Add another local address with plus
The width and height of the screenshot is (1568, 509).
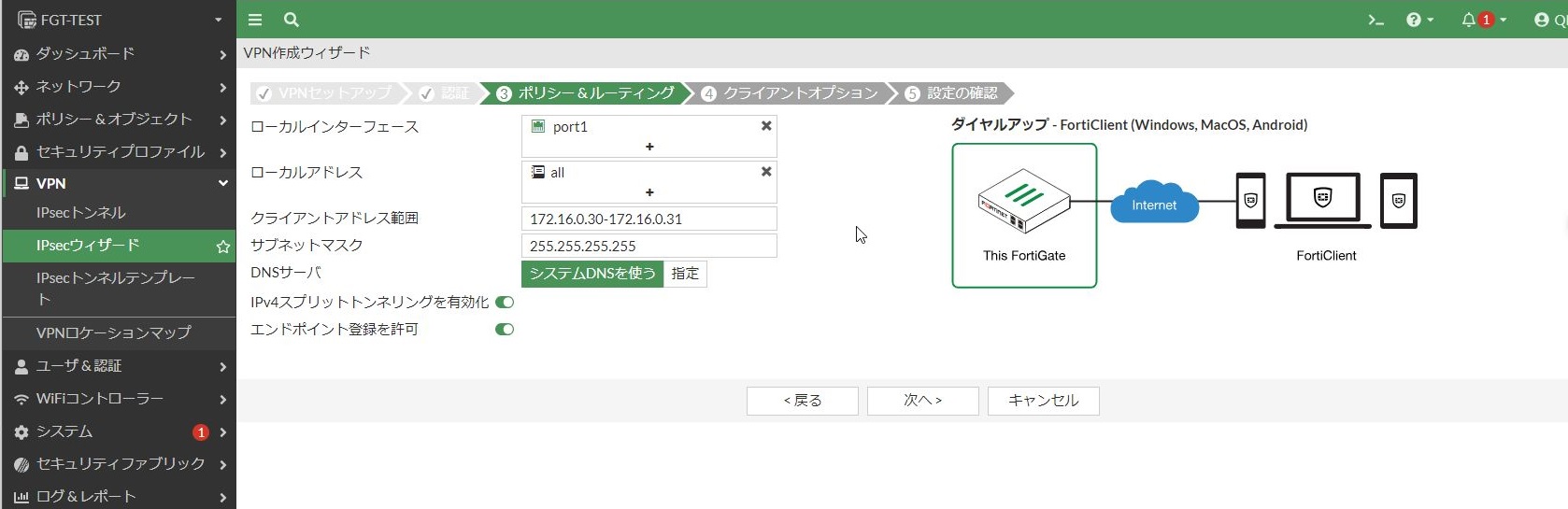pyautogui.click(x=649, y=192)
